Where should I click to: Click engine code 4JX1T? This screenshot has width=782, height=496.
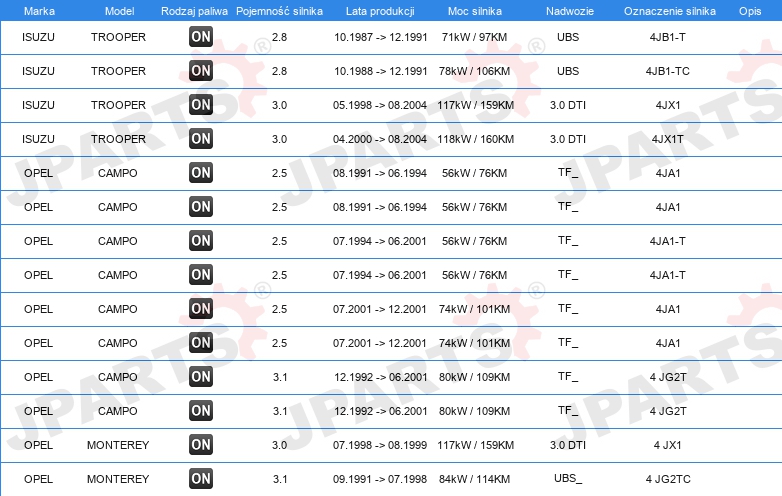click(668, 139)
